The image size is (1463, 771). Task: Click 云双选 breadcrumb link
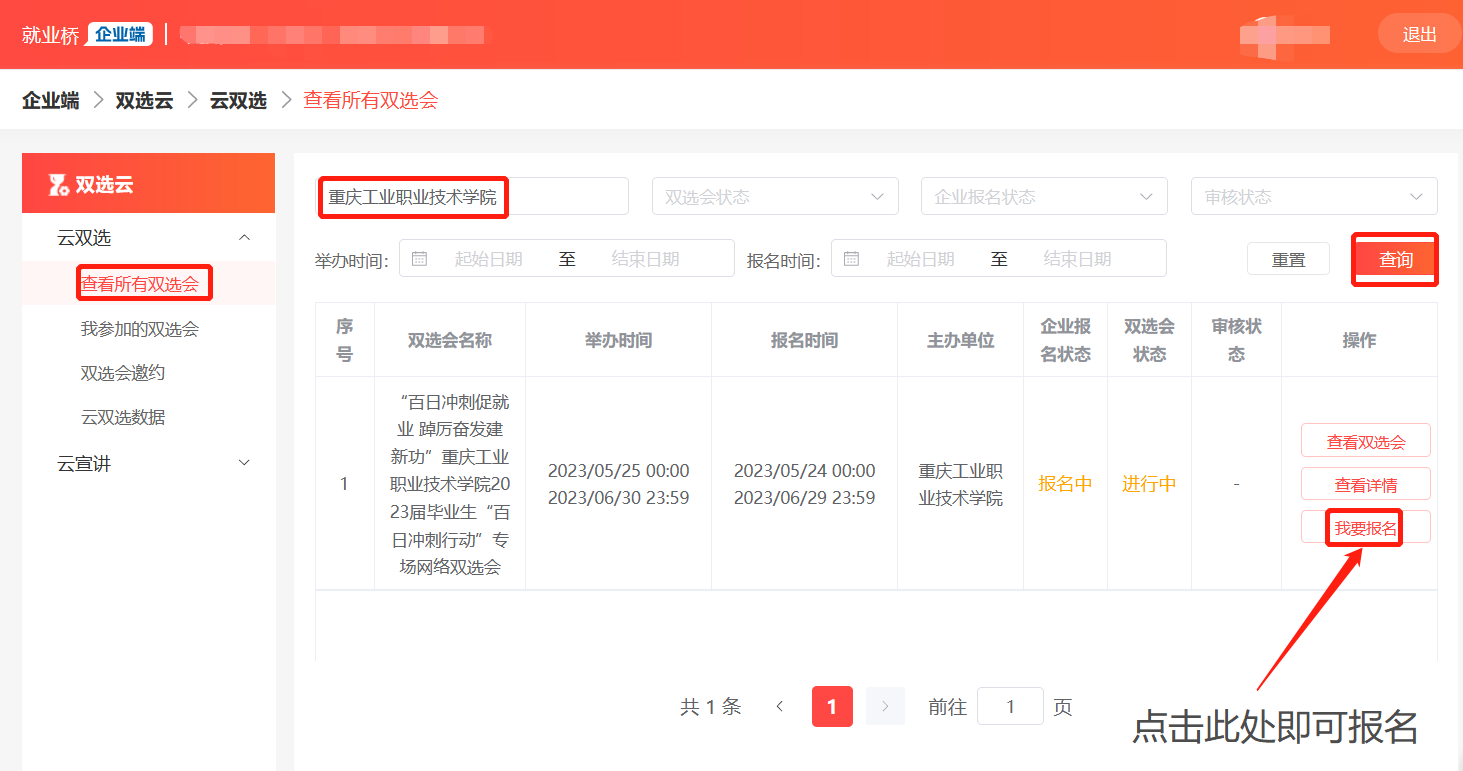coord(238,100)
